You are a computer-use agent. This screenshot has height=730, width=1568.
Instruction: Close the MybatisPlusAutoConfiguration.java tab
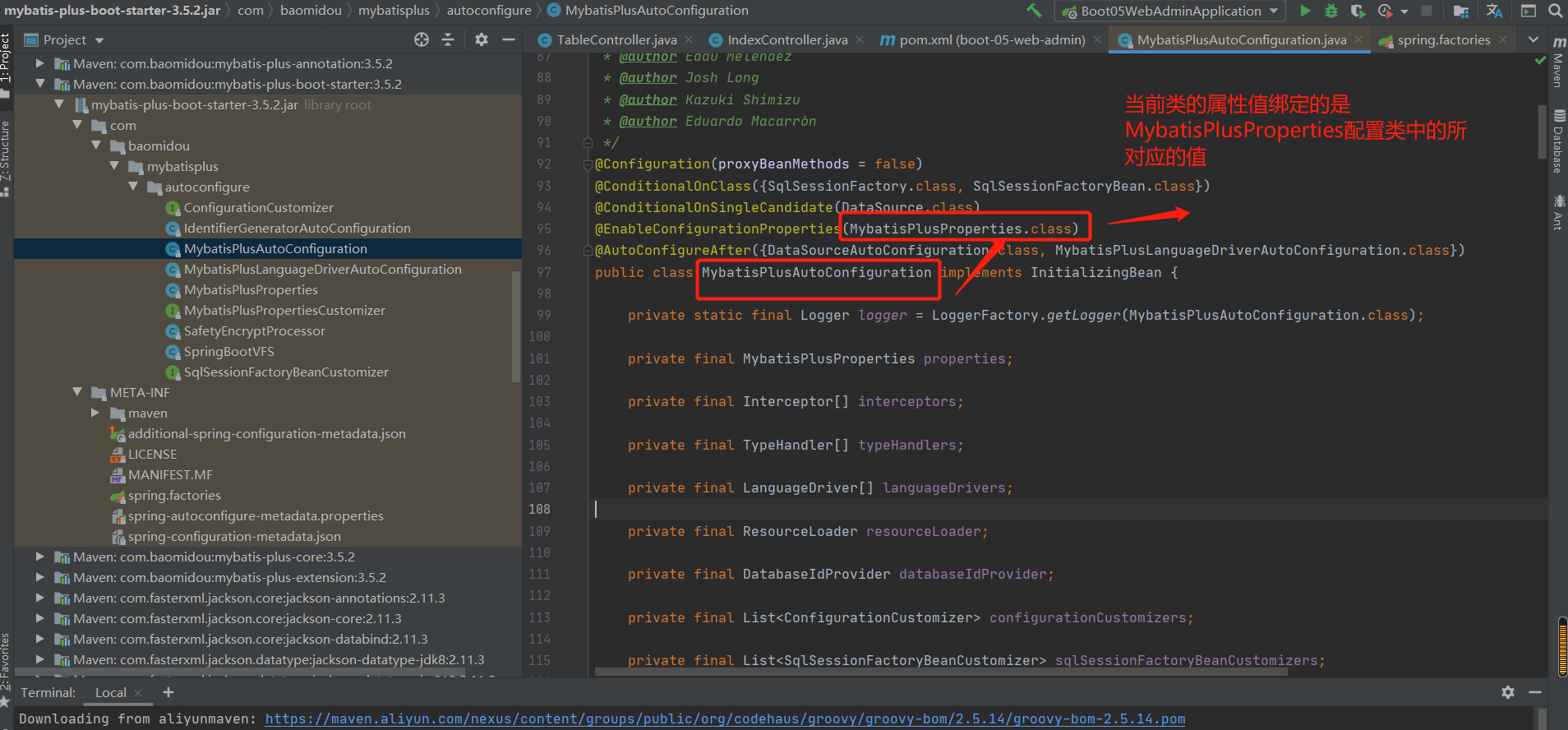[1358, 39]
